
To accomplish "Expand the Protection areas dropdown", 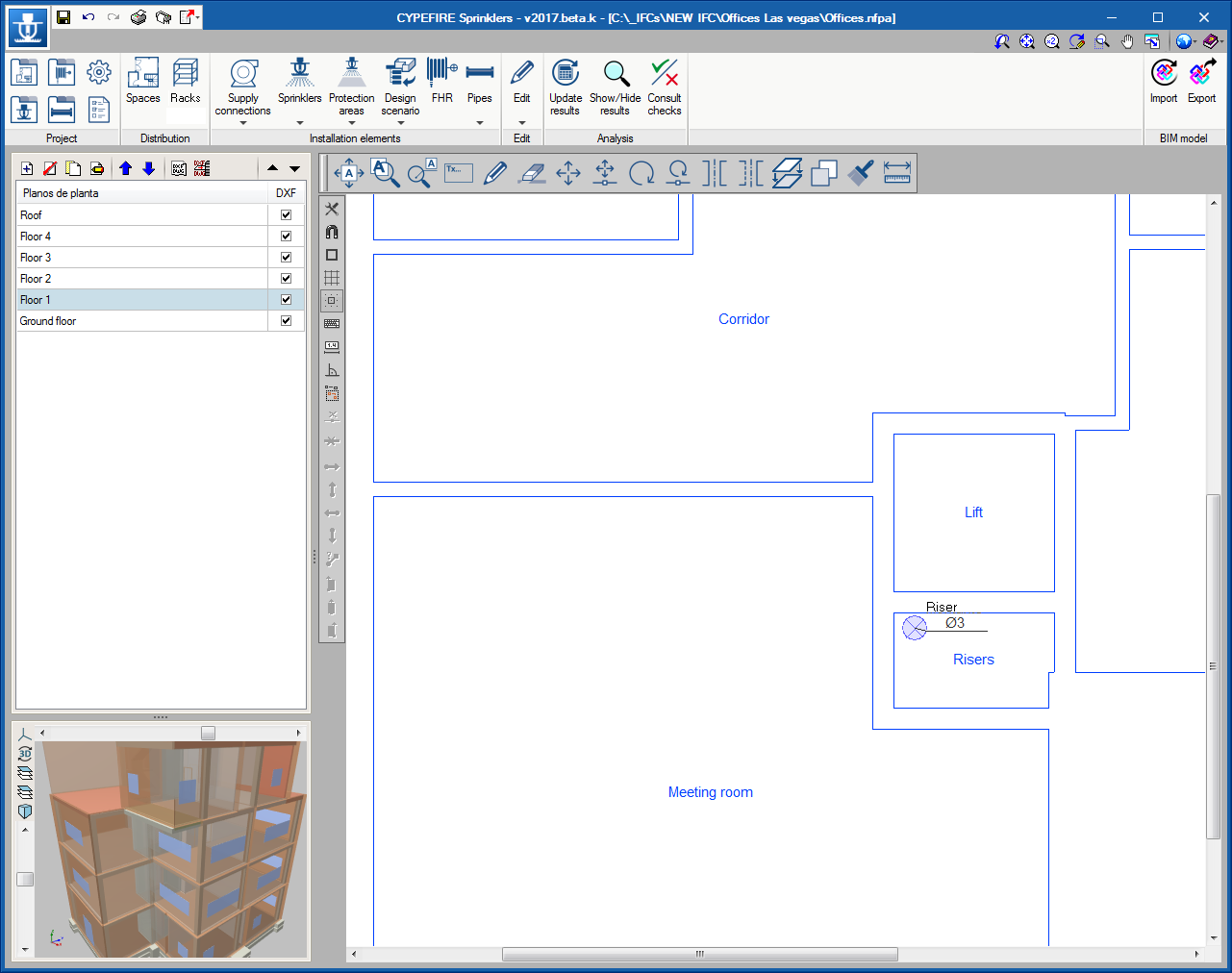I will (351, 123).
